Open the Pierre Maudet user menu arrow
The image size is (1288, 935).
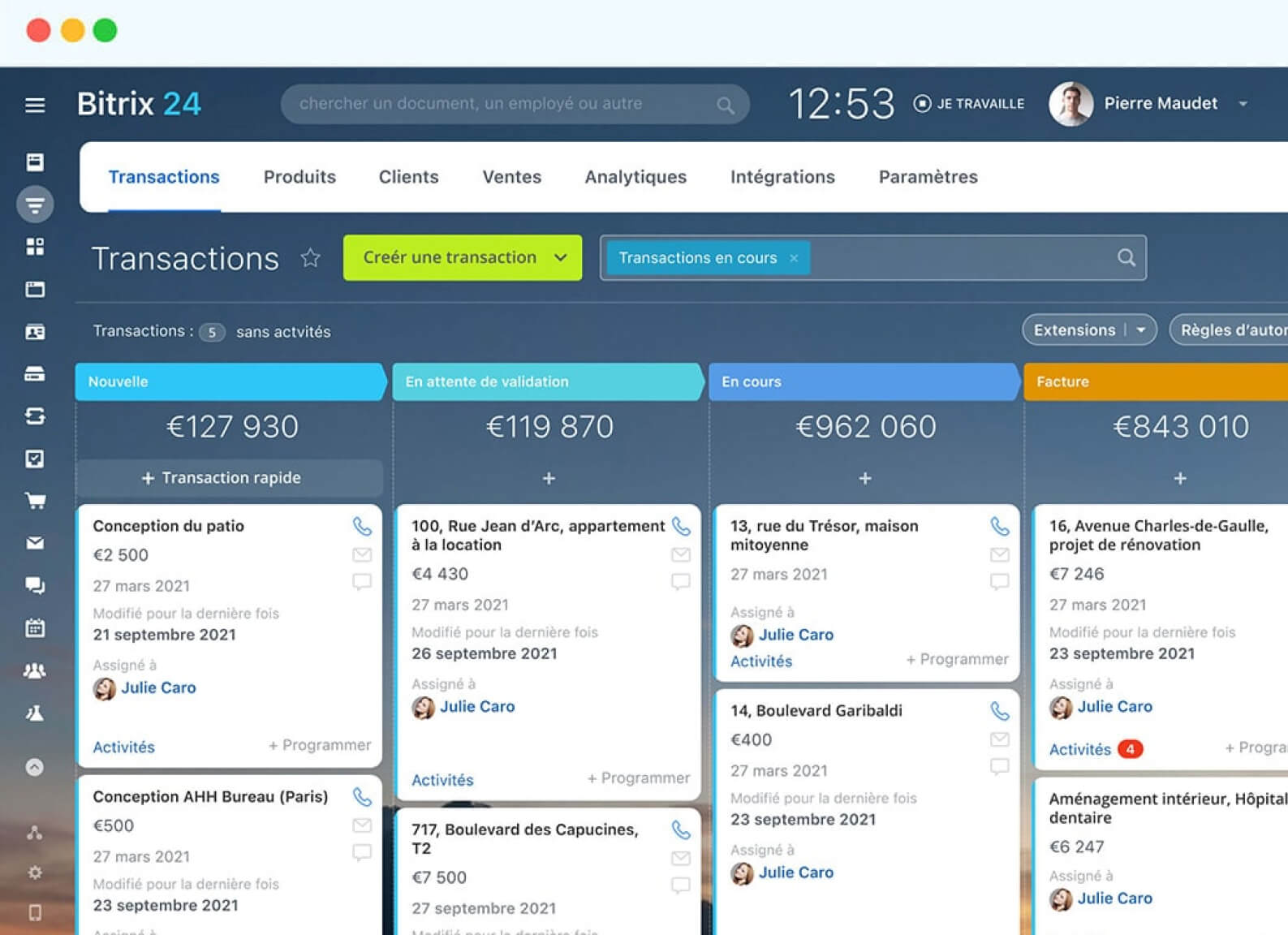click(1243, 104)
